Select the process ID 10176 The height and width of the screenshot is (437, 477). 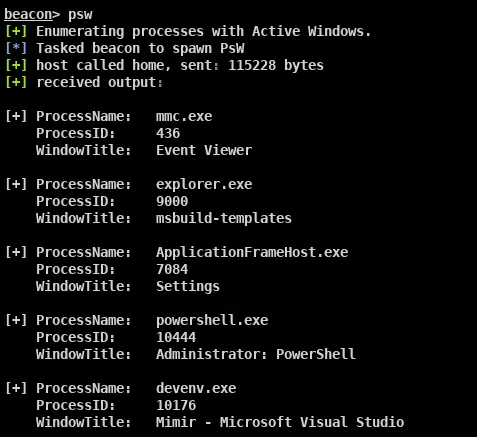pyautogui.click(x=176, y=405)
